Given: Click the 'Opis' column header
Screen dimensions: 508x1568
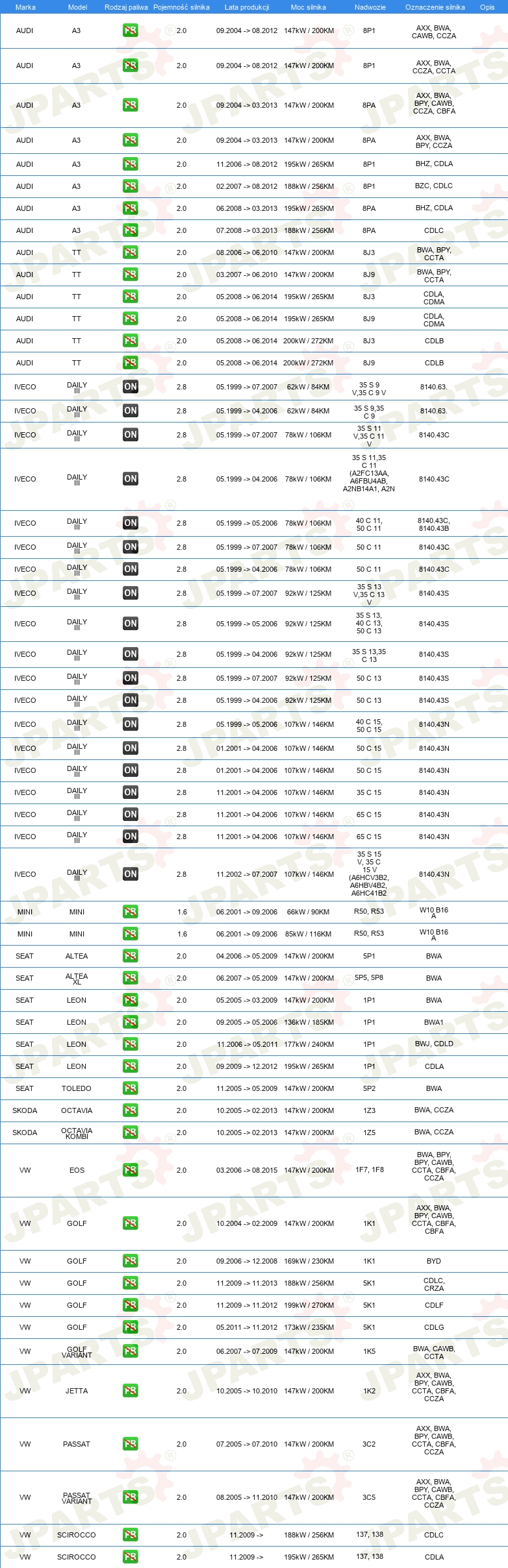Looking at the screenshot, I should 487,7.
